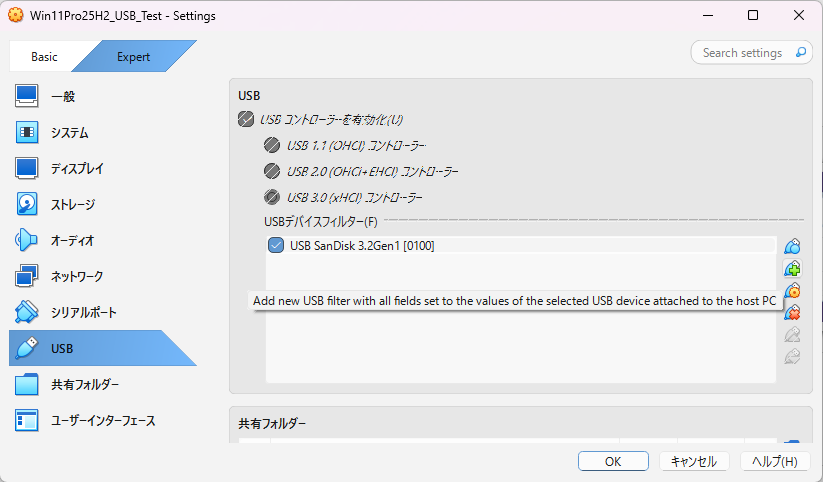Uncheck the USB SanDisk 3.2Gen1 filter checkbox
The width and height of the screenshot is (823, 482).
point(276,245)
